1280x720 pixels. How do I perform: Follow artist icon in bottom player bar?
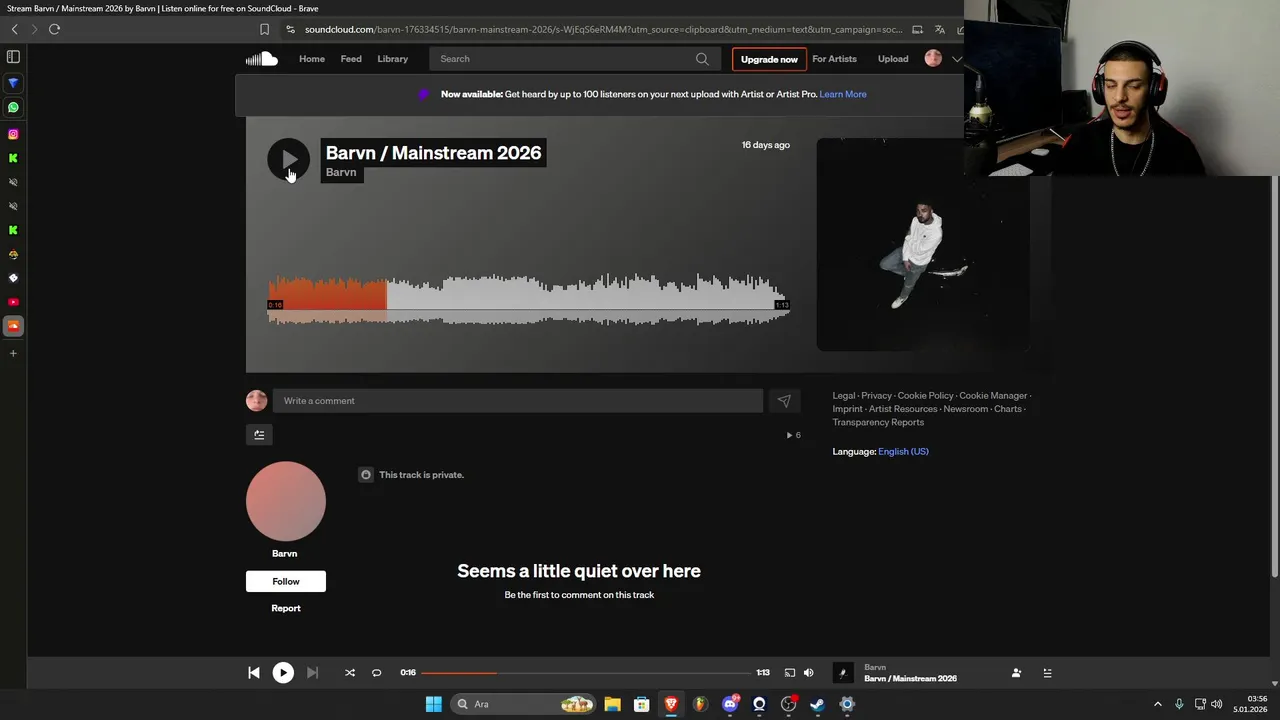pos(1016,673)
